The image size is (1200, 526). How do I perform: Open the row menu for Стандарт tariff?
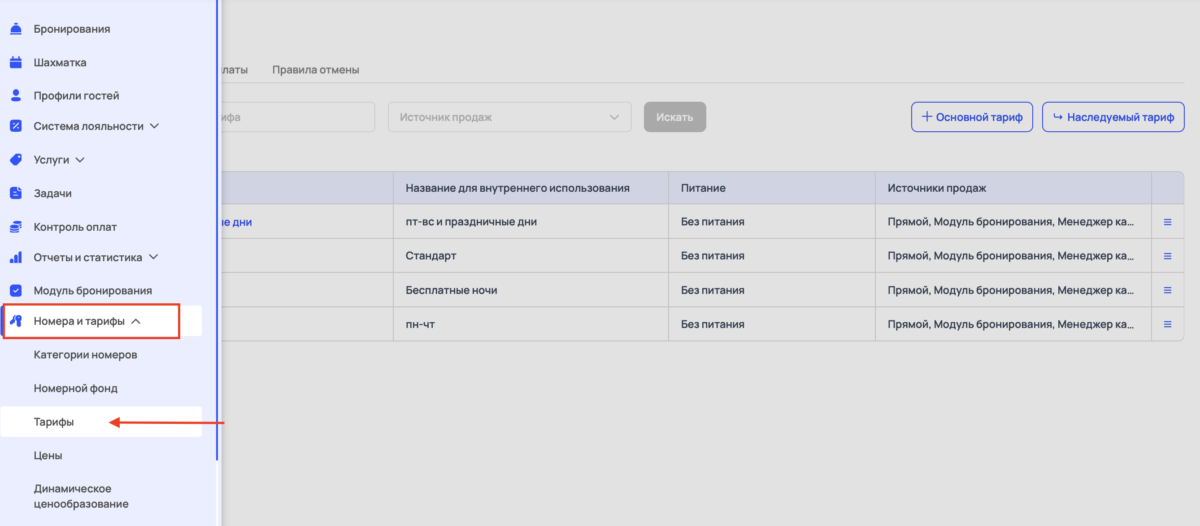(x=1167, y=256)
